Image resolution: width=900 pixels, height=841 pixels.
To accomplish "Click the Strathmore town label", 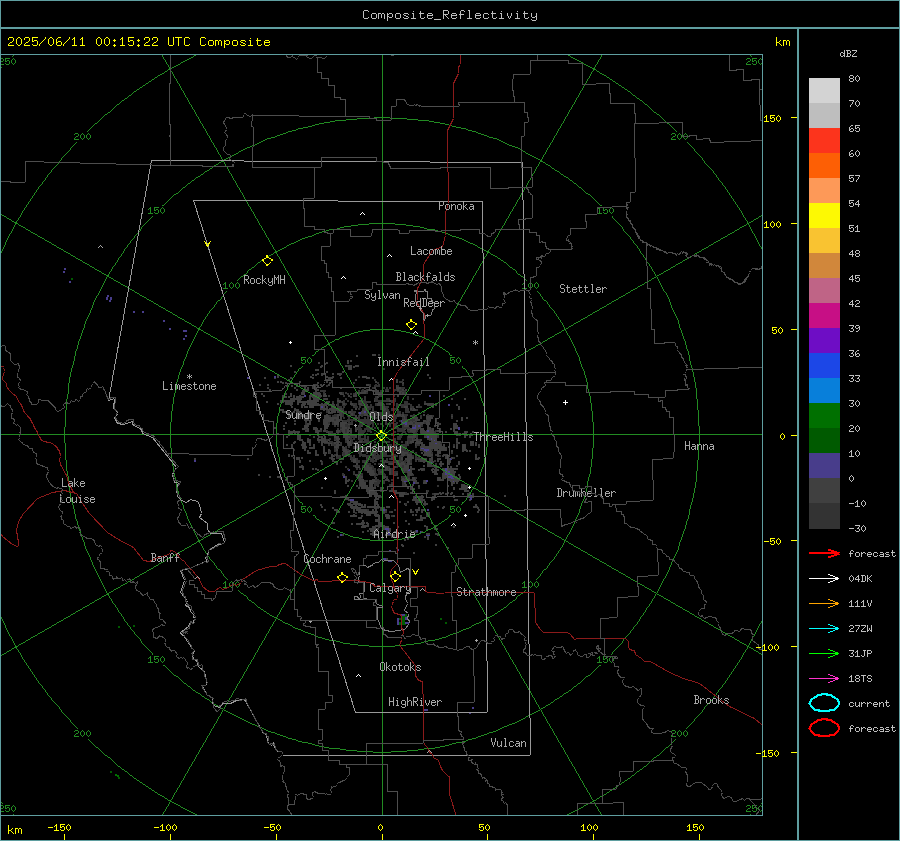I will [x=486, y=592].
